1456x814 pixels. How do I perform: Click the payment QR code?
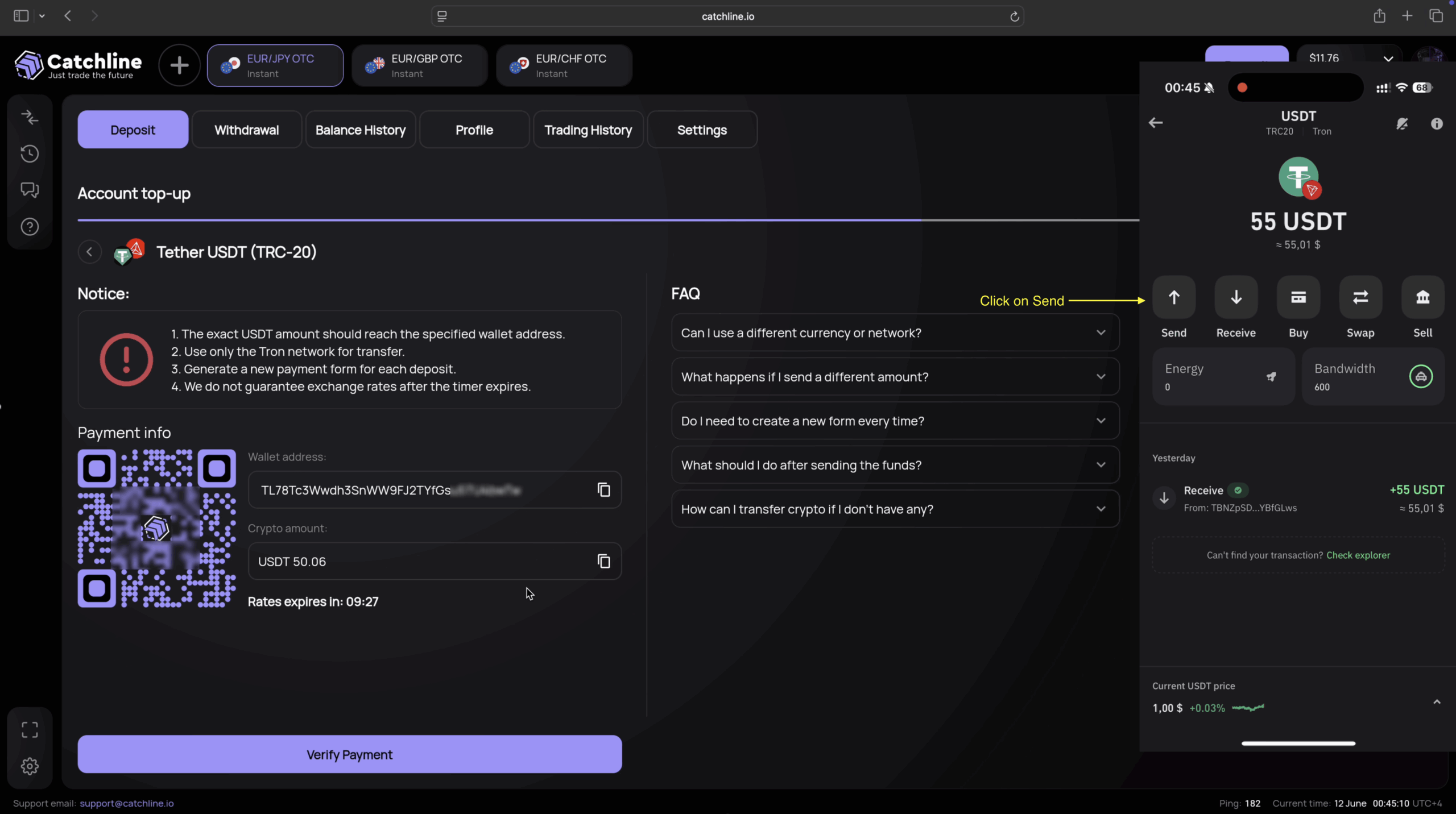coord(156,529)
